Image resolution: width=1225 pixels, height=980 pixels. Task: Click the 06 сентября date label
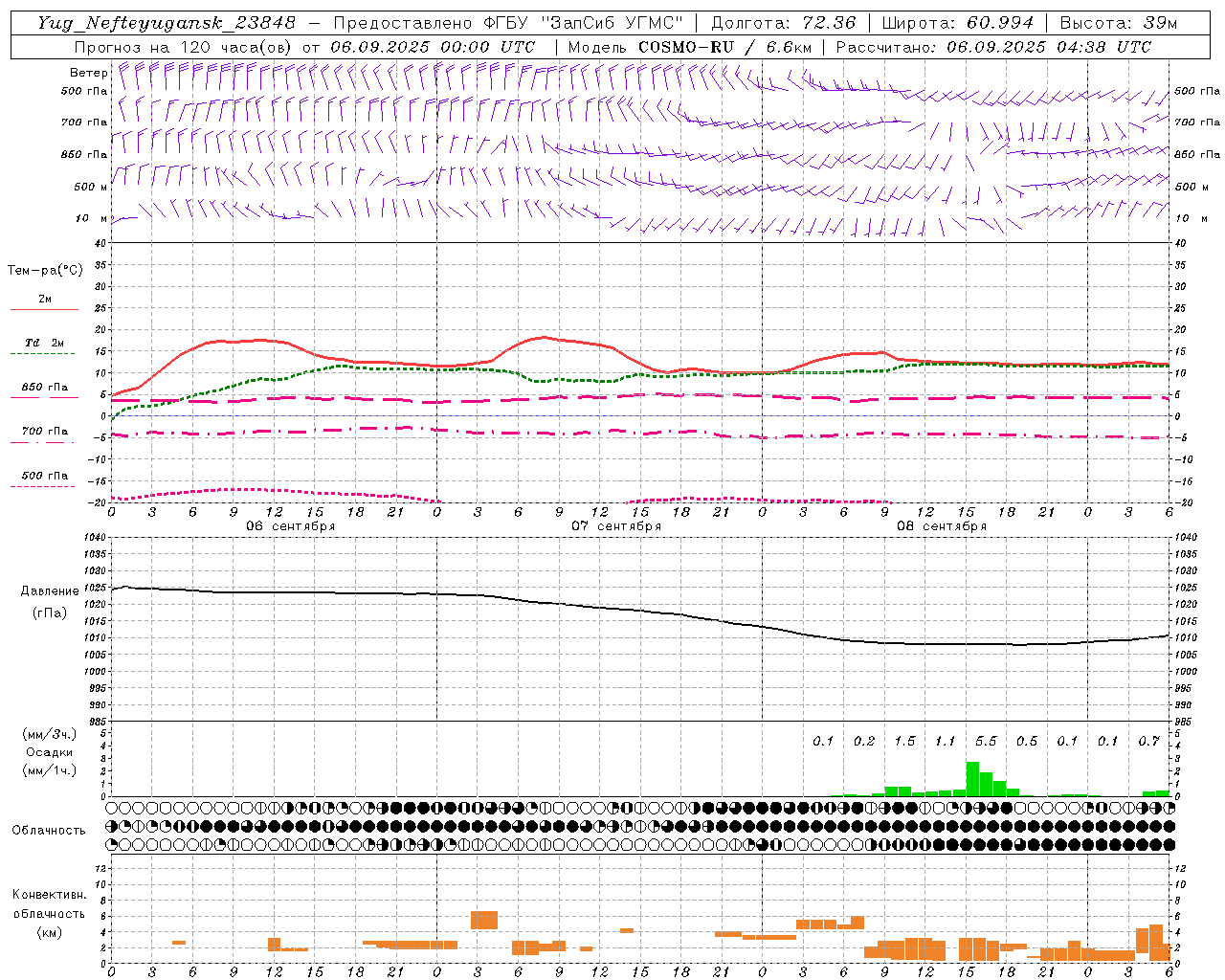coord(290,526)
